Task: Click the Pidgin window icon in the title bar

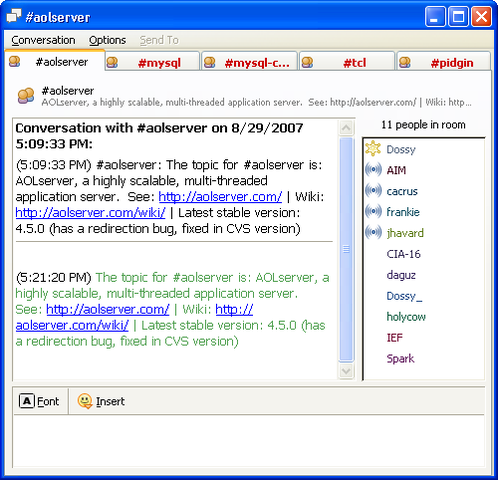Action: point(14,16)
